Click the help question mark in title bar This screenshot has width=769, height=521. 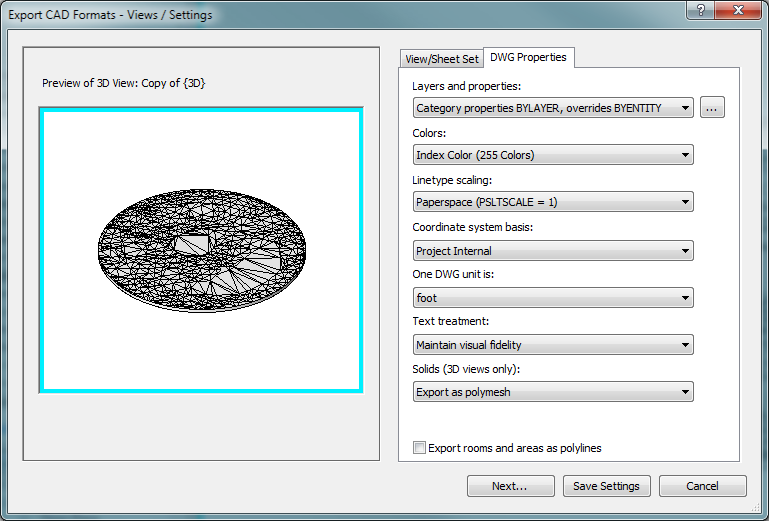700,10
